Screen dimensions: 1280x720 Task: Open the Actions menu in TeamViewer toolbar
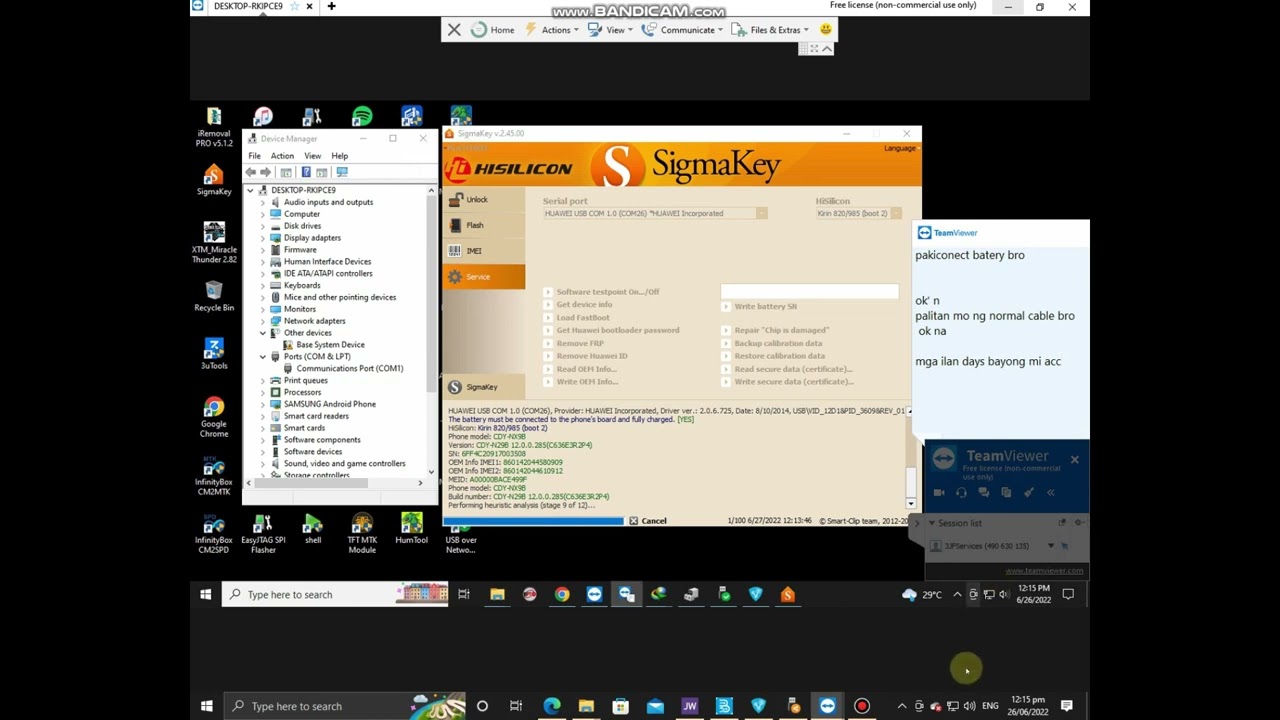[x=551, y=30]
